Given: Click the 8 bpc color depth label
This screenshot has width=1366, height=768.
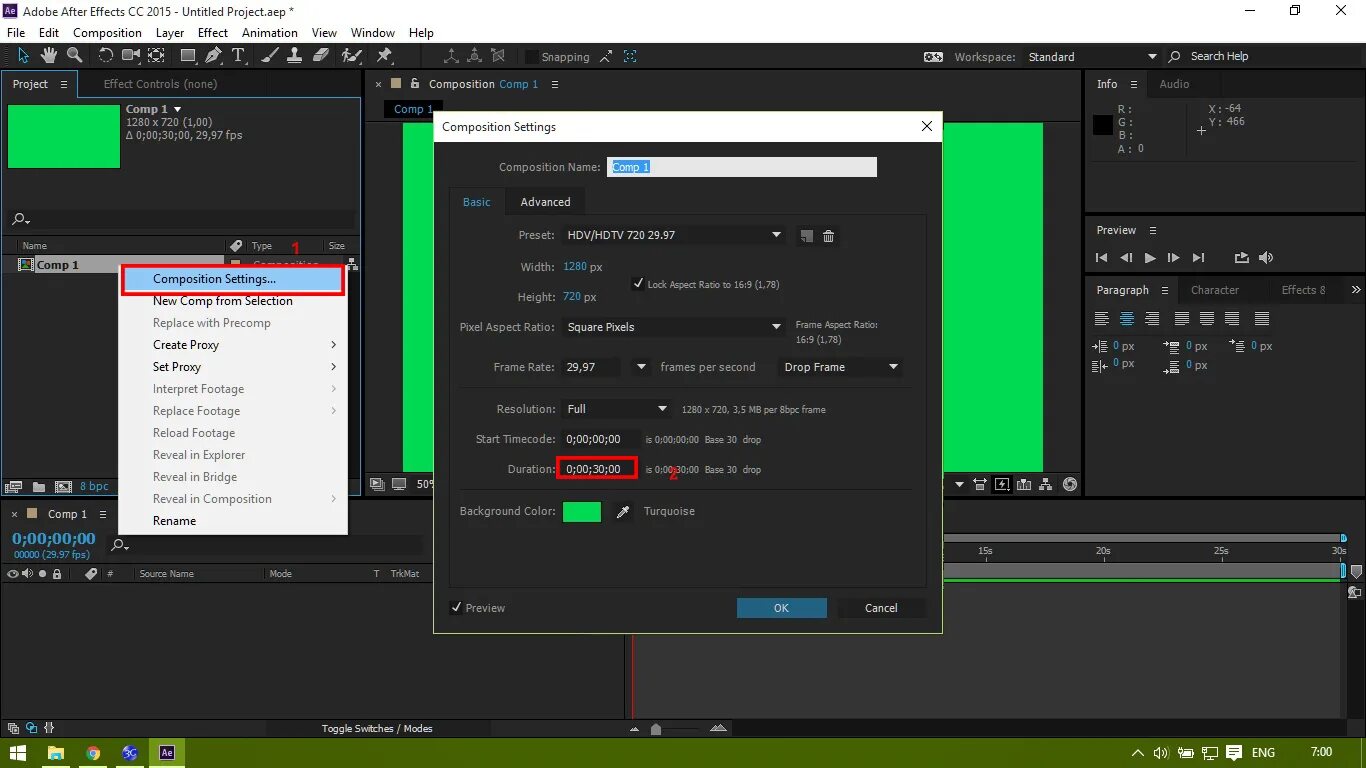Looking at the screenshot, I should pyautogui.click(x=94, y=487).
